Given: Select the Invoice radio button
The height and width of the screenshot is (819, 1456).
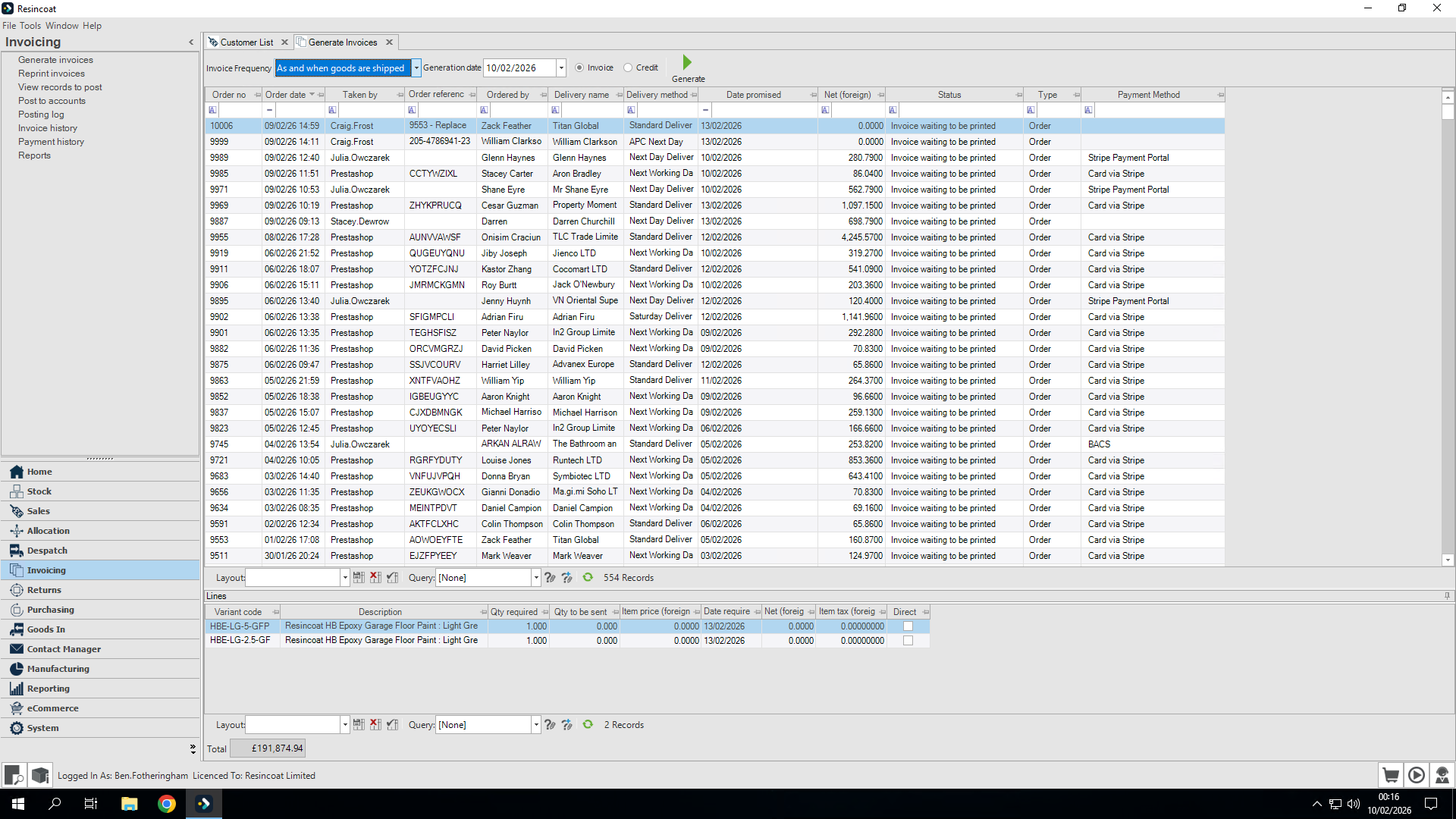Looking at the screenshot, I should 579,67.
